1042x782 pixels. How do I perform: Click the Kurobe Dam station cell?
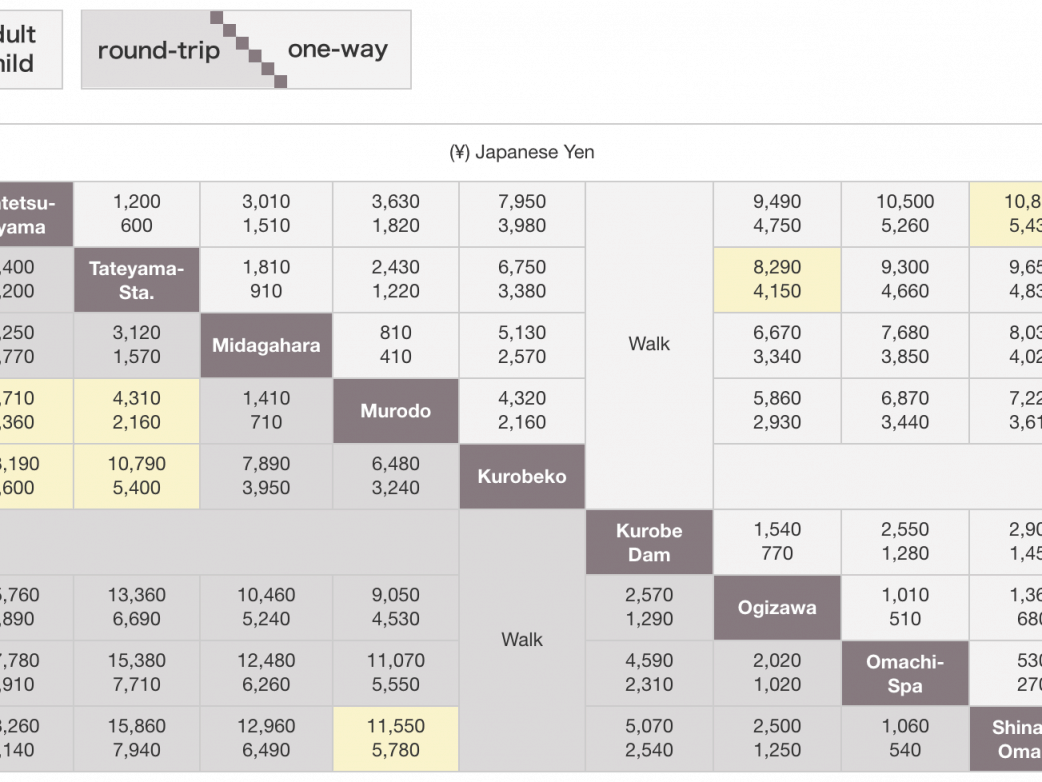pyautogui.click(x=649, y=542)
